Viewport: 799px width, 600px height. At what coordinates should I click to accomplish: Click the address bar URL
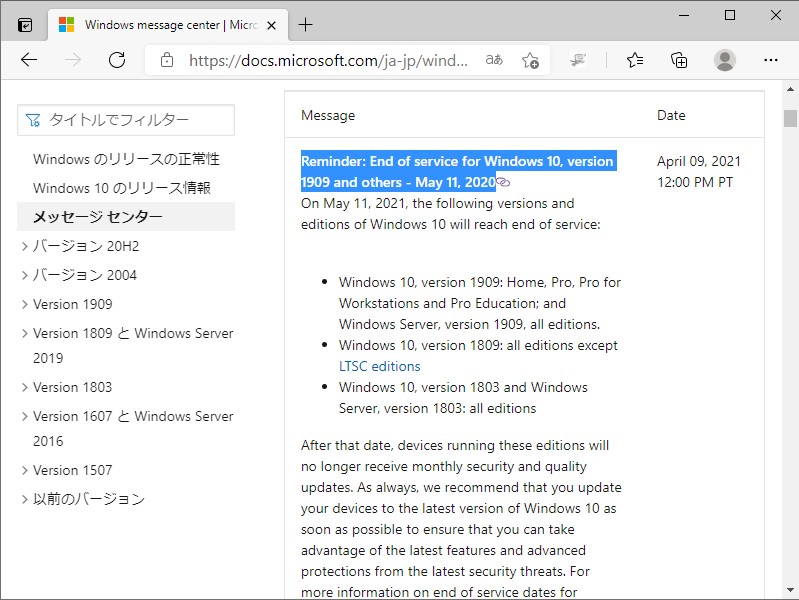pyautogui.click(x=328, y=61)
